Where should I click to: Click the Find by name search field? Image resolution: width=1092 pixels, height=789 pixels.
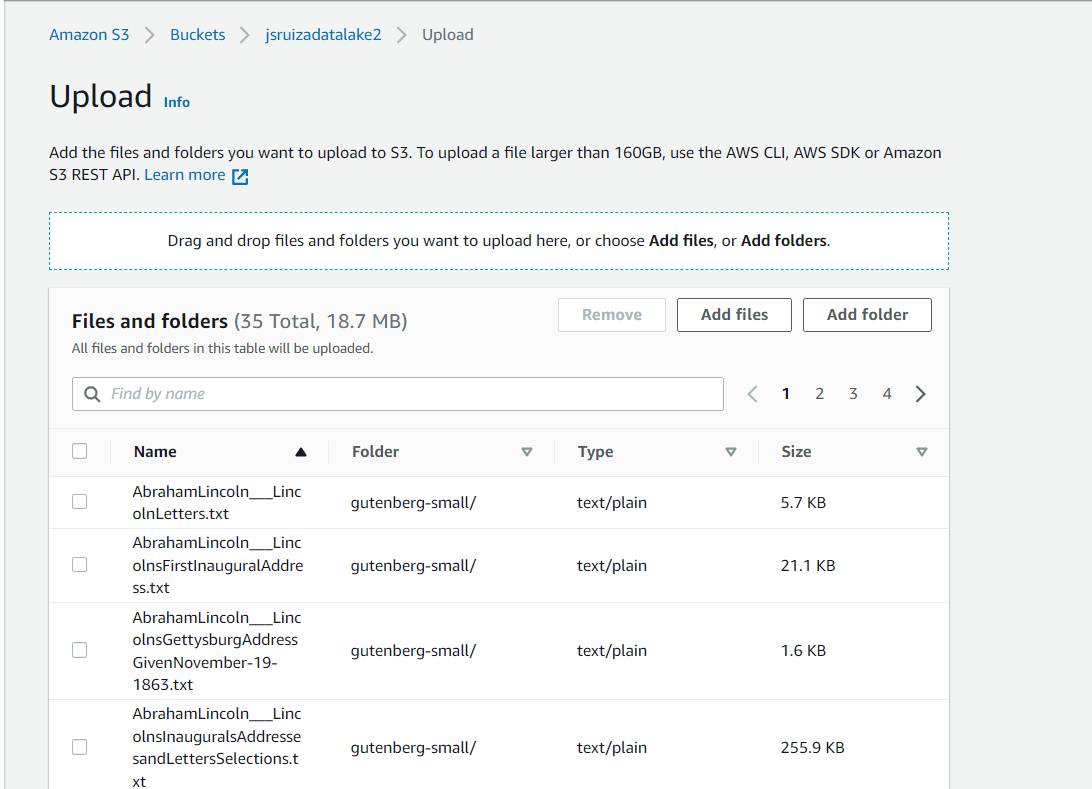[300, 393]
